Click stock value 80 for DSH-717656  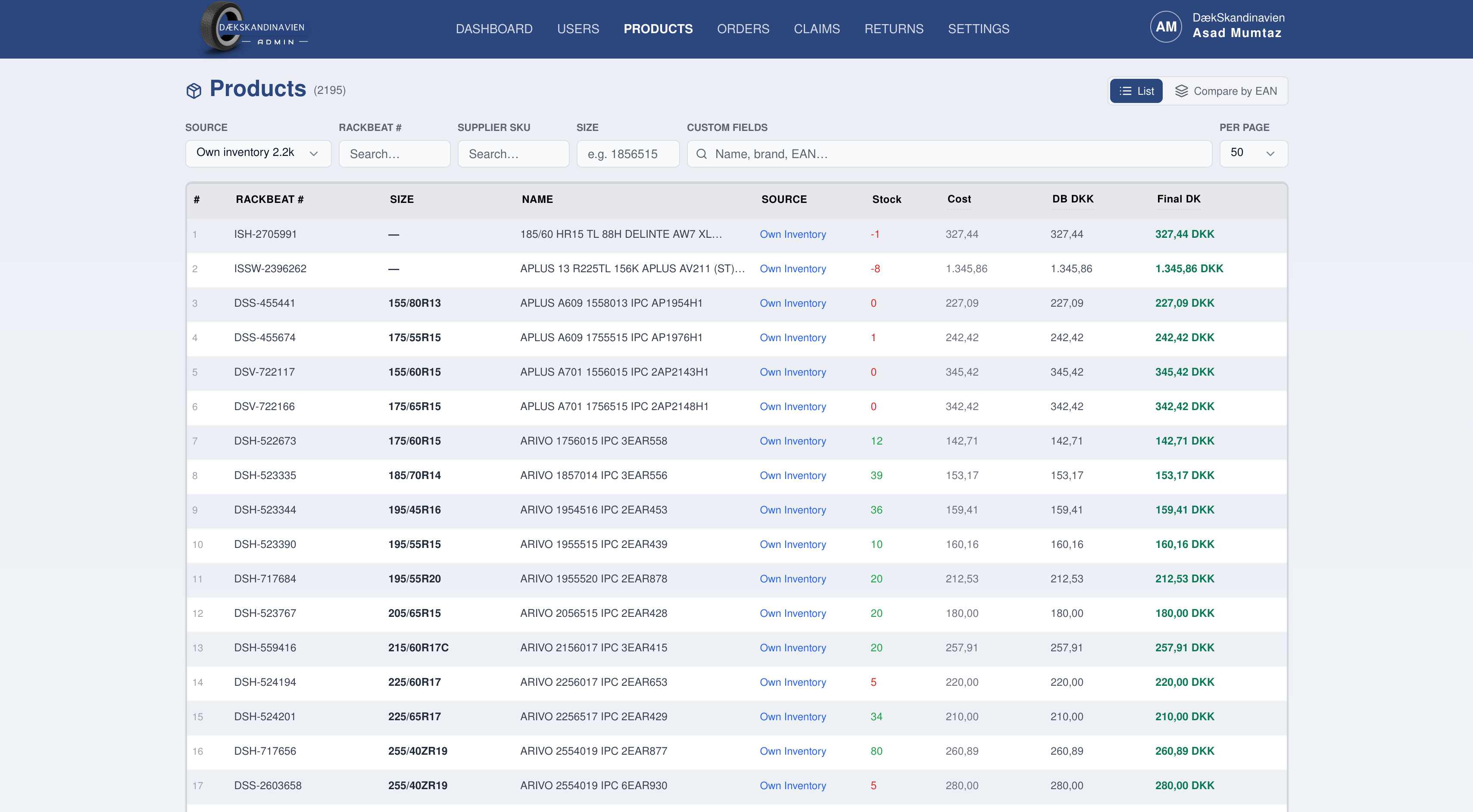point(876,751)
